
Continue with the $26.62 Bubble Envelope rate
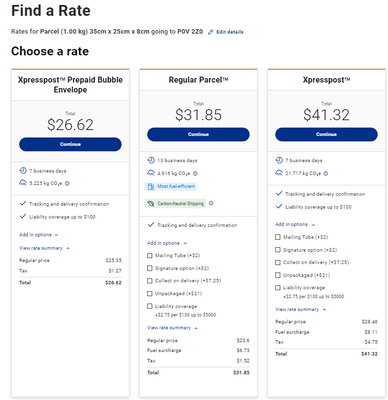click(70, 144)
